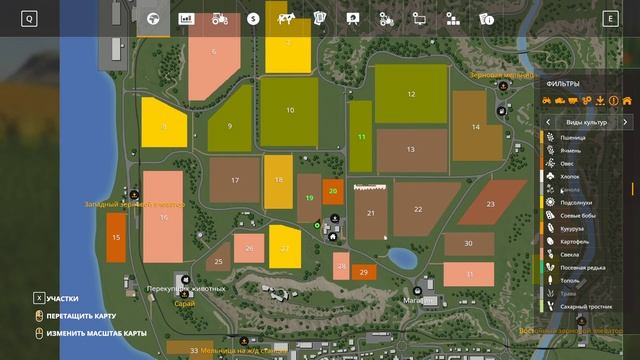Open the animals cow tab
Screen dimensions: 640x360
(x=286, y=19)
